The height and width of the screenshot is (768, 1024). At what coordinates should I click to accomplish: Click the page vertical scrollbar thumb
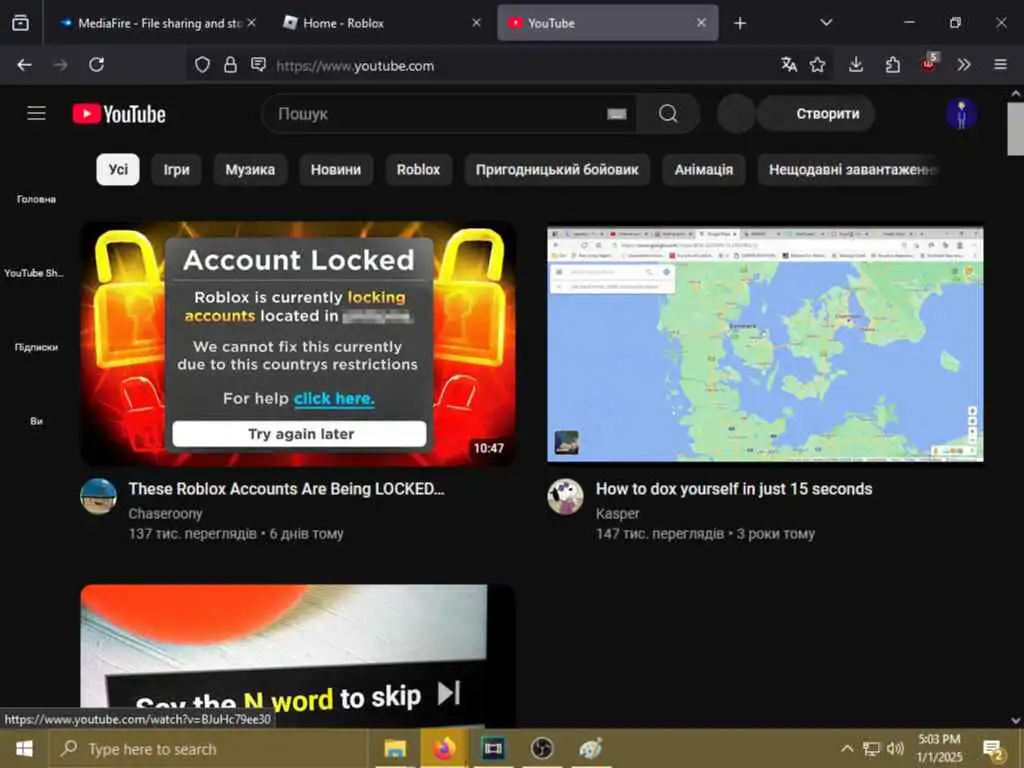pyautogui.click(x=1016, y=129)
